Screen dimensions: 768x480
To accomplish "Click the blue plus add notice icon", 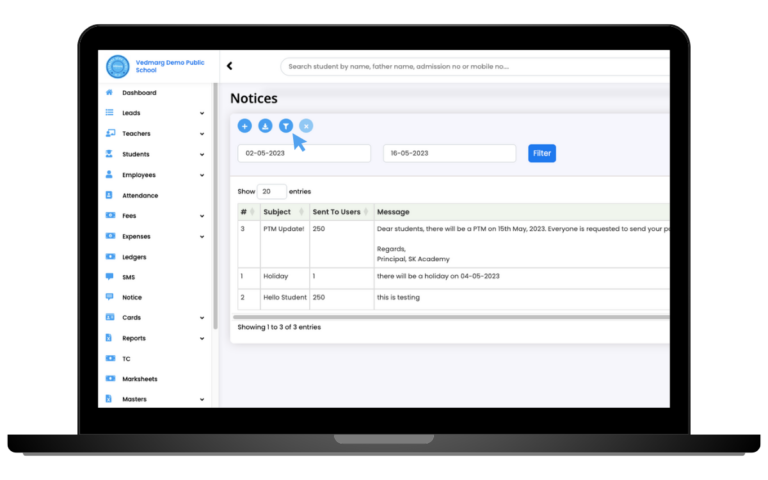I will tap(244, 126).
